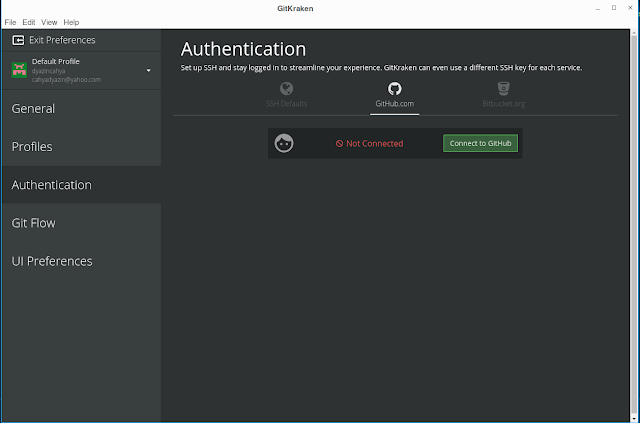Close the GitKraken window
640x423 pixels.
[x=630, y=8]
